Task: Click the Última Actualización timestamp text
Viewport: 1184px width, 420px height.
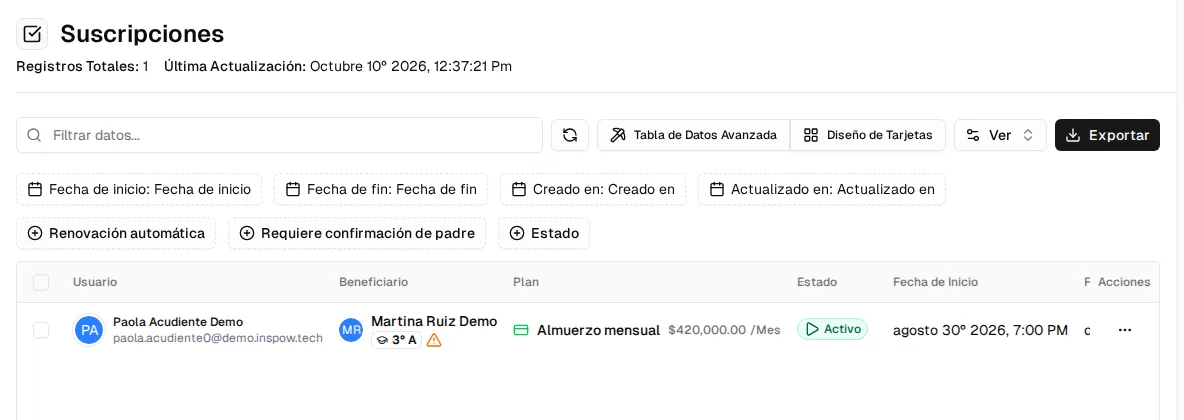Action: coord(338,66)
